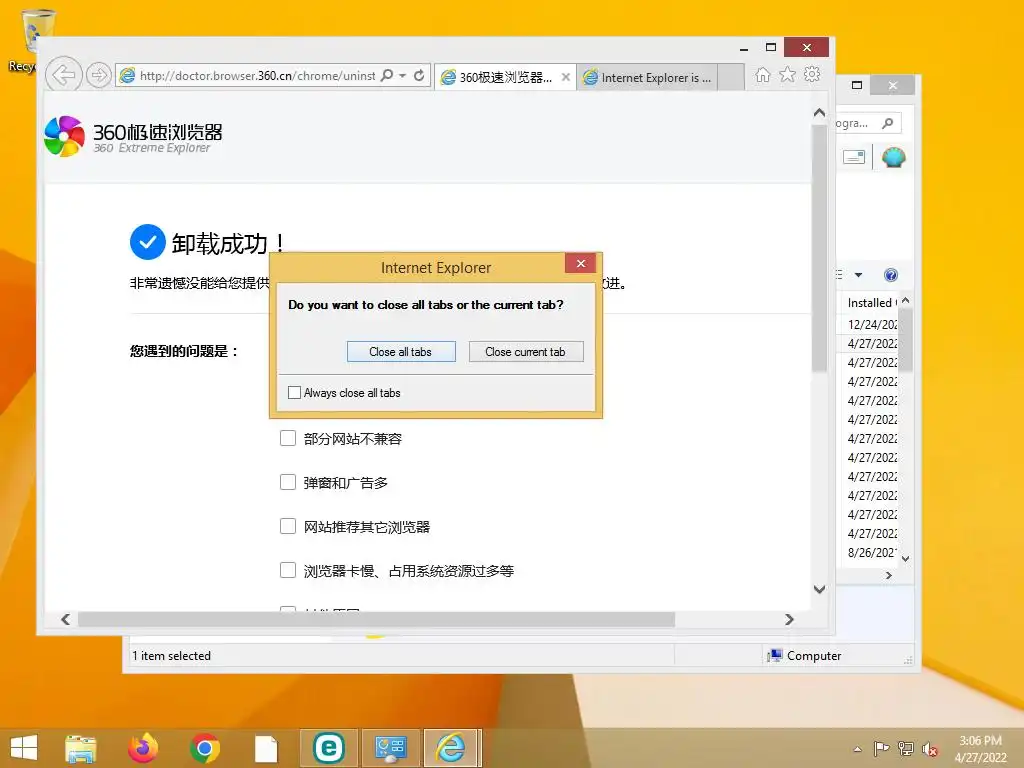This screenshot has height=768, width=1024.
Task: Open the view options dropdown arrow in Programs window
Action: 858,275
